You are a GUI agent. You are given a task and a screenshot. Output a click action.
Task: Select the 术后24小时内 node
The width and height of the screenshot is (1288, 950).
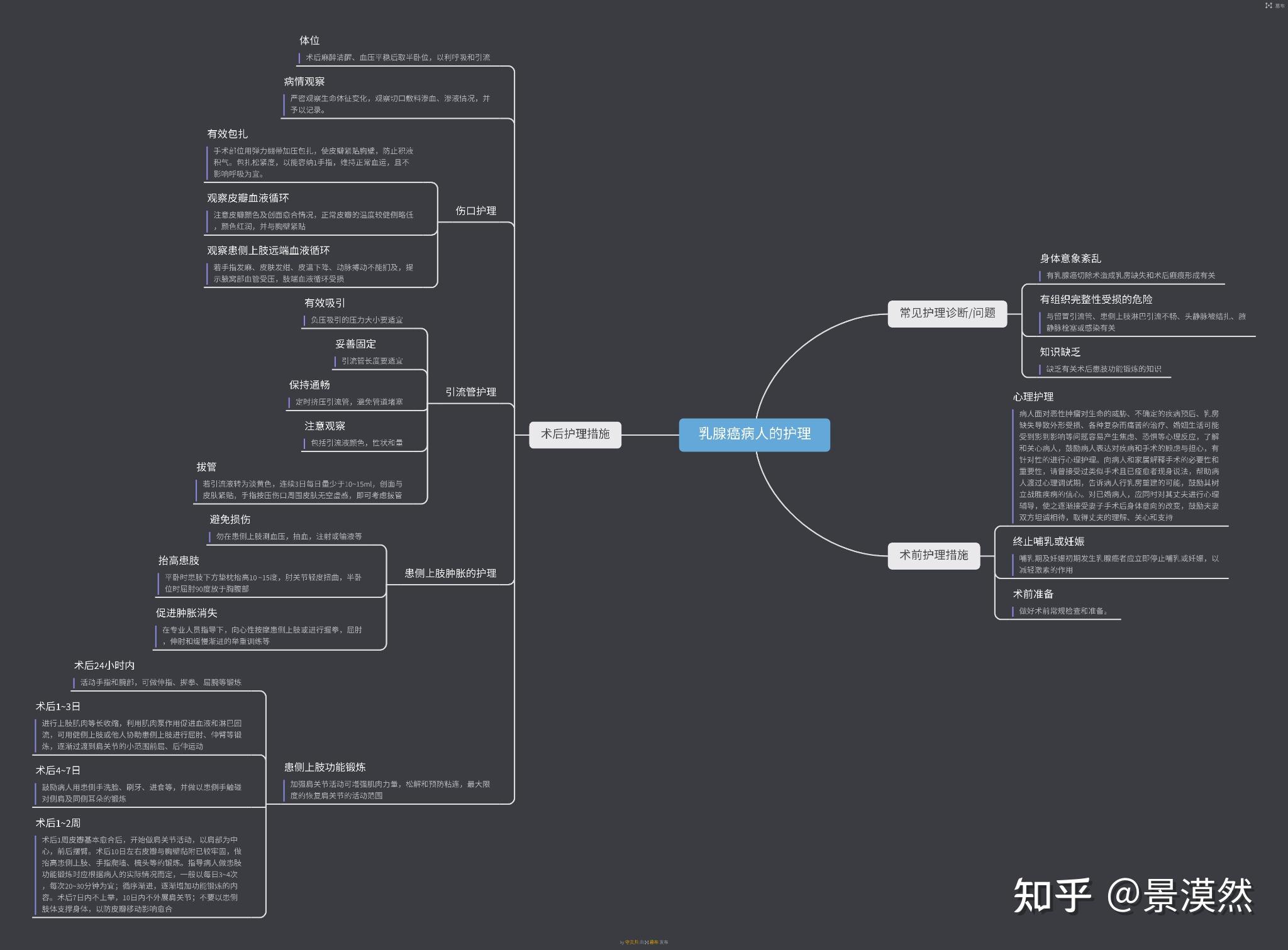point(104,665)
